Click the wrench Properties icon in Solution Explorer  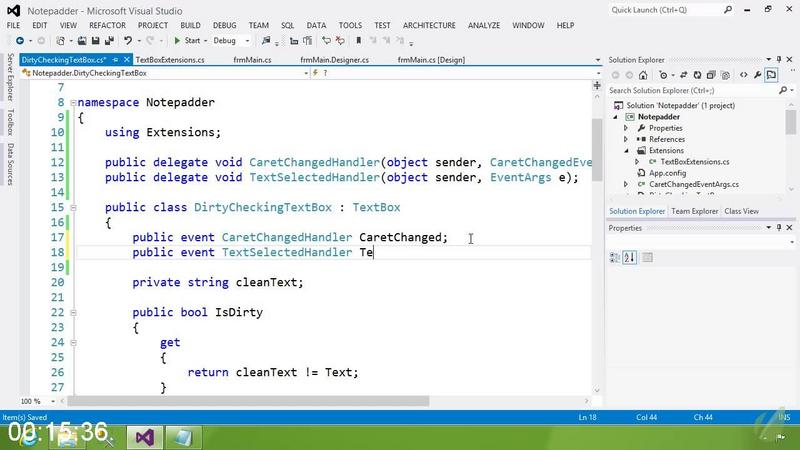coord(758,75)
